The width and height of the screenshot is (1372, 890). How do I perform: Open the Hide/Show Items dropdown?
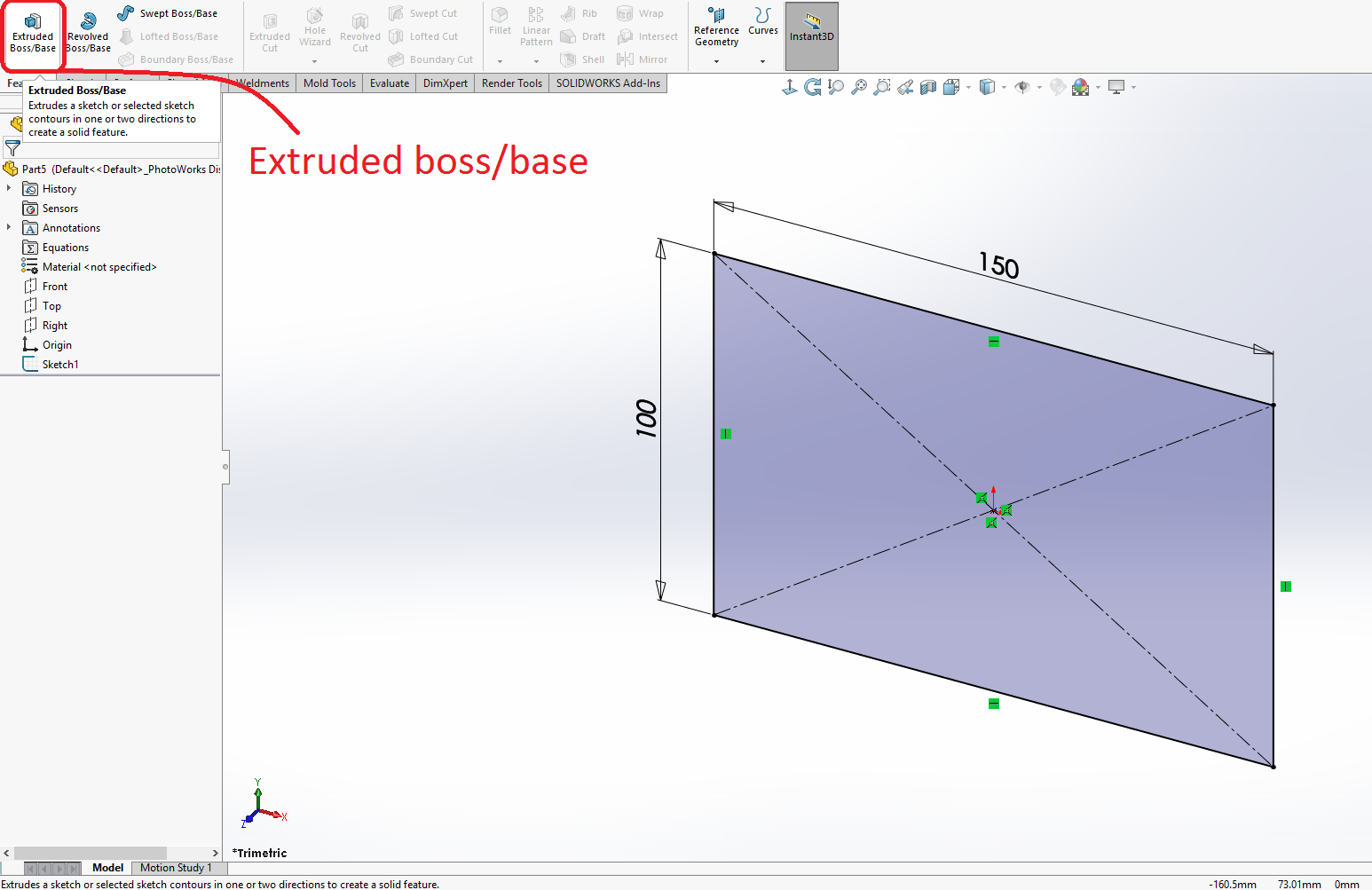tap(1037, 87)
